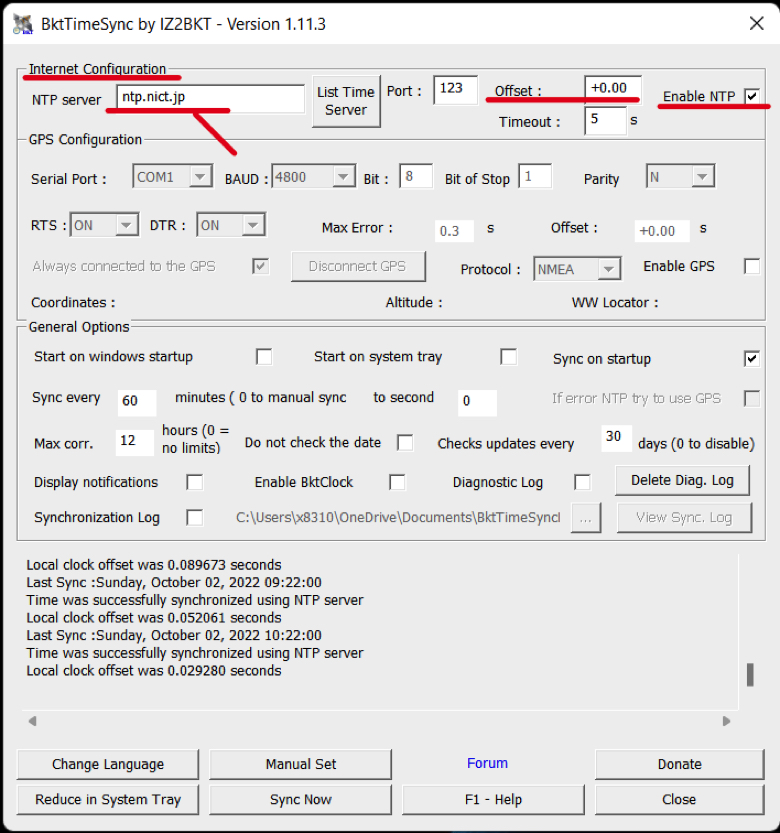Click the Bit of Stop field

coord(535,176)
